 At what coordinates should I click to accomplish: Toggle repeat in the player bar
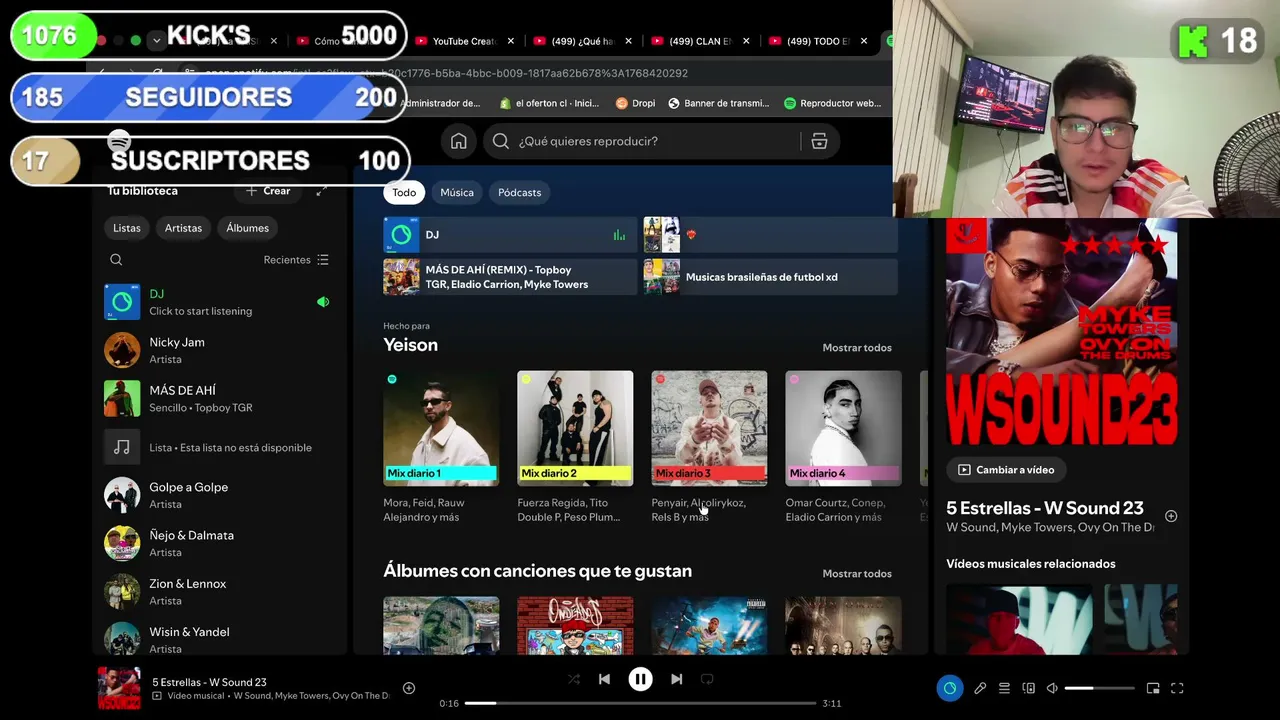click(707, 679)
